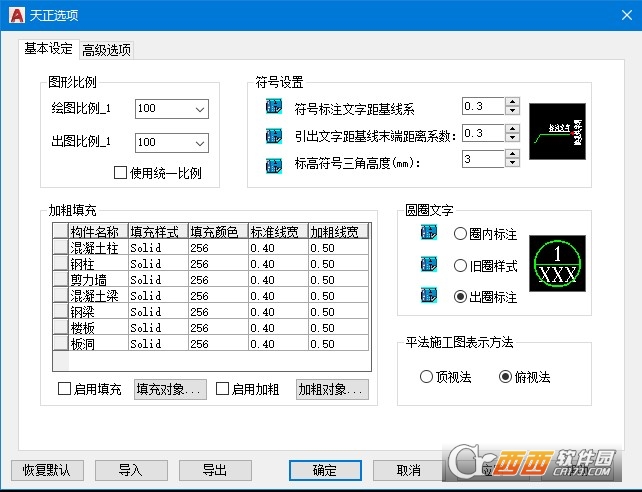Click 填充样式 column header
Screen dimensions: 642x492
[158, 231]
